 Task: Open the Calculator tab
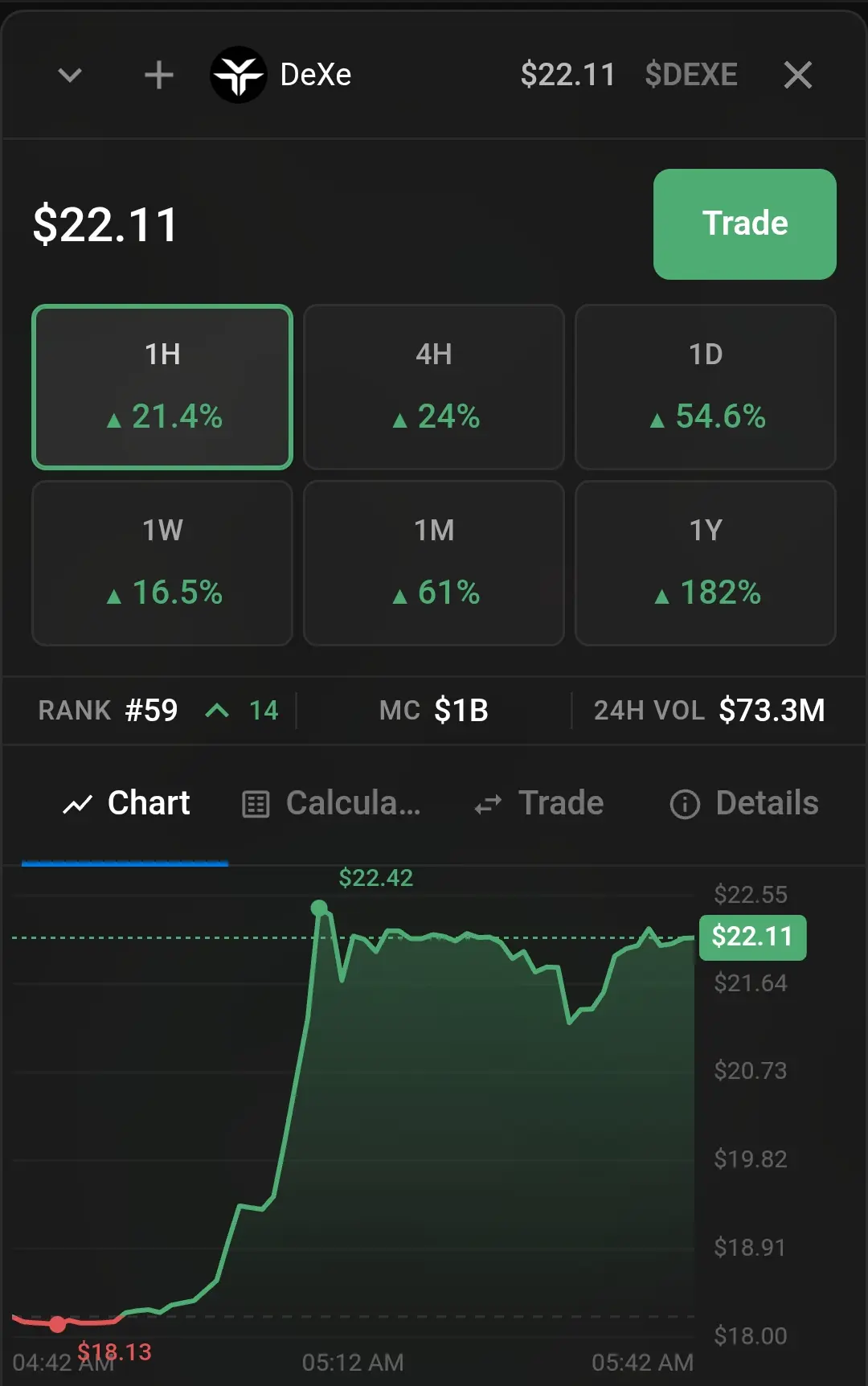(331, 803)
